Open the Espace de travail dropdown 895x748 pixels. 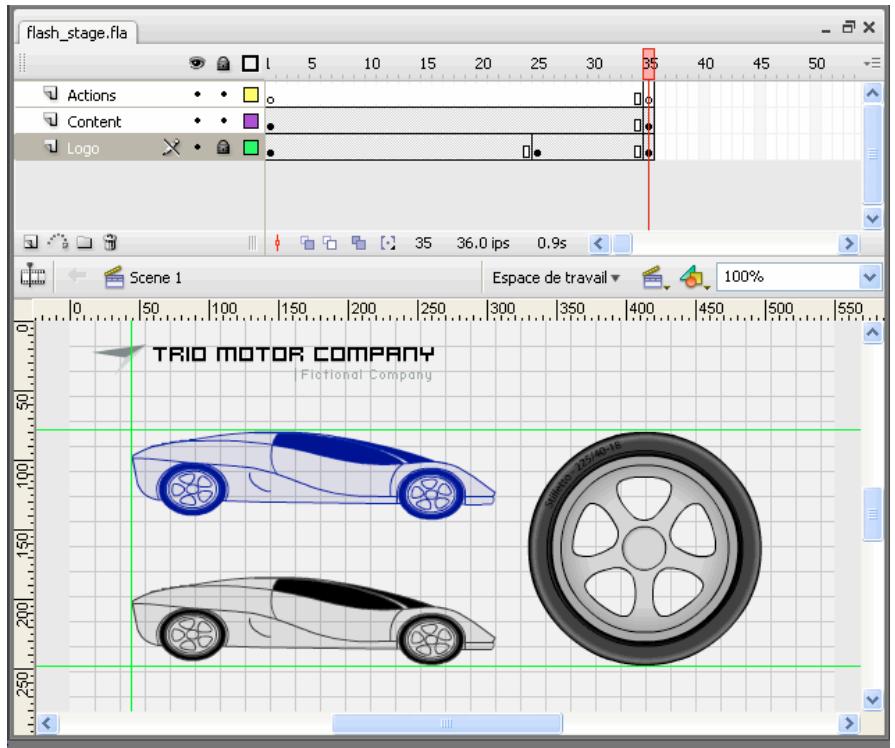tap(556, 278)
